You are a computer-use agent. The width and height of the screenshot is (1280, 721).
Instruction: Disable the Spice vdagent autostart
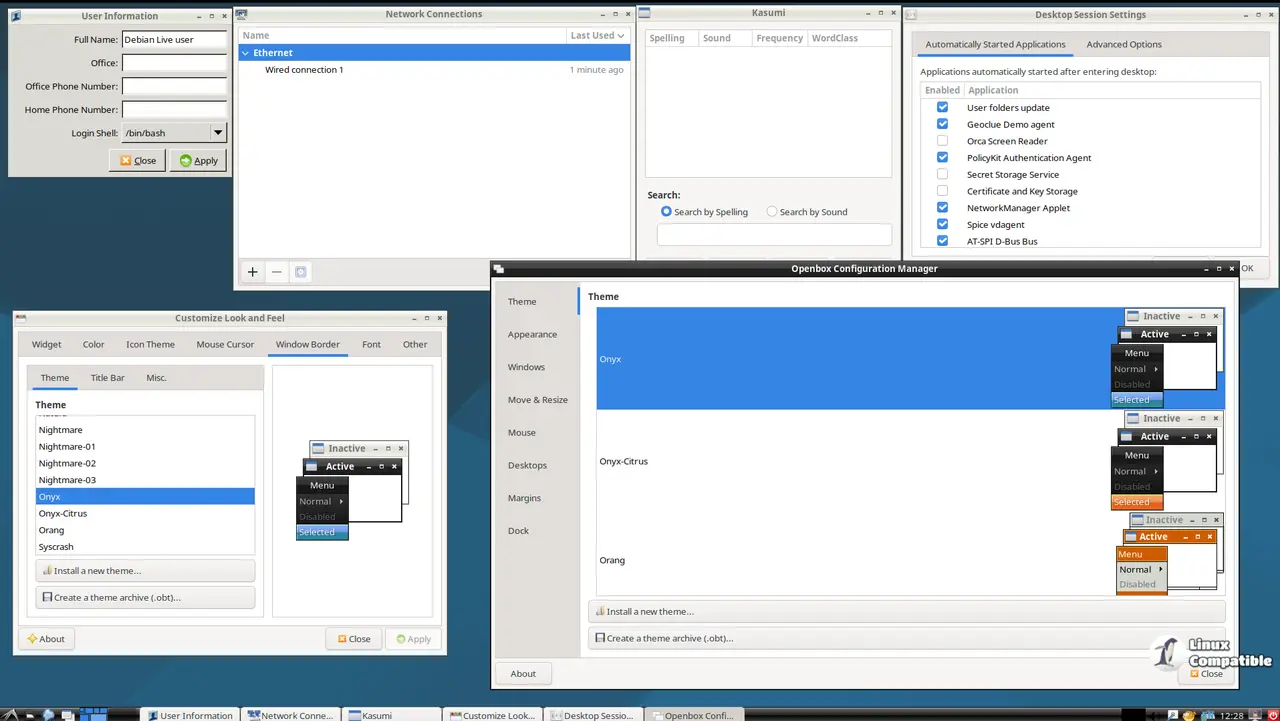coord(941,224)
